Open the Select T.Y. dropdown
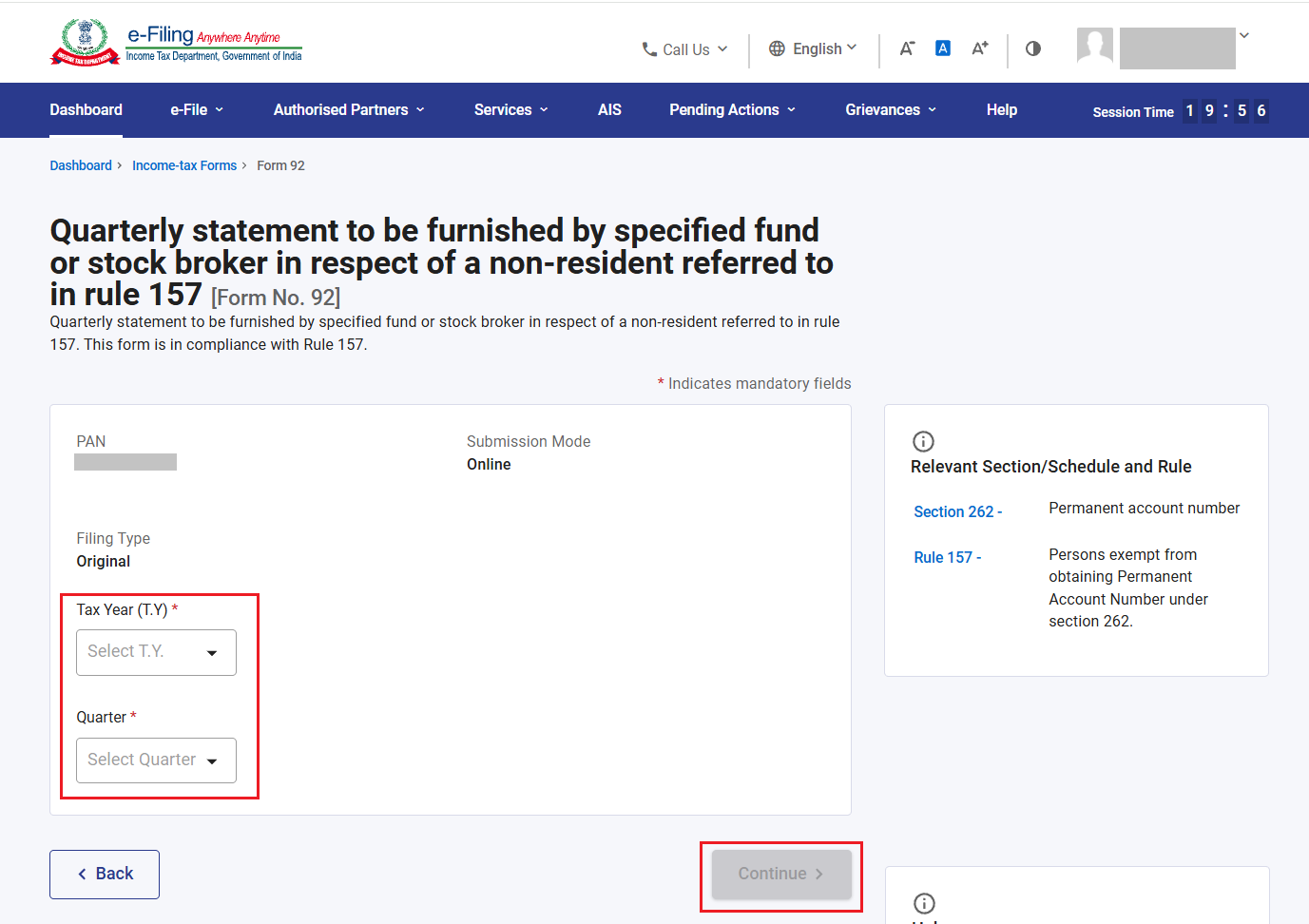The width and height of the screenshot is (1309, 924). [156, 652]
